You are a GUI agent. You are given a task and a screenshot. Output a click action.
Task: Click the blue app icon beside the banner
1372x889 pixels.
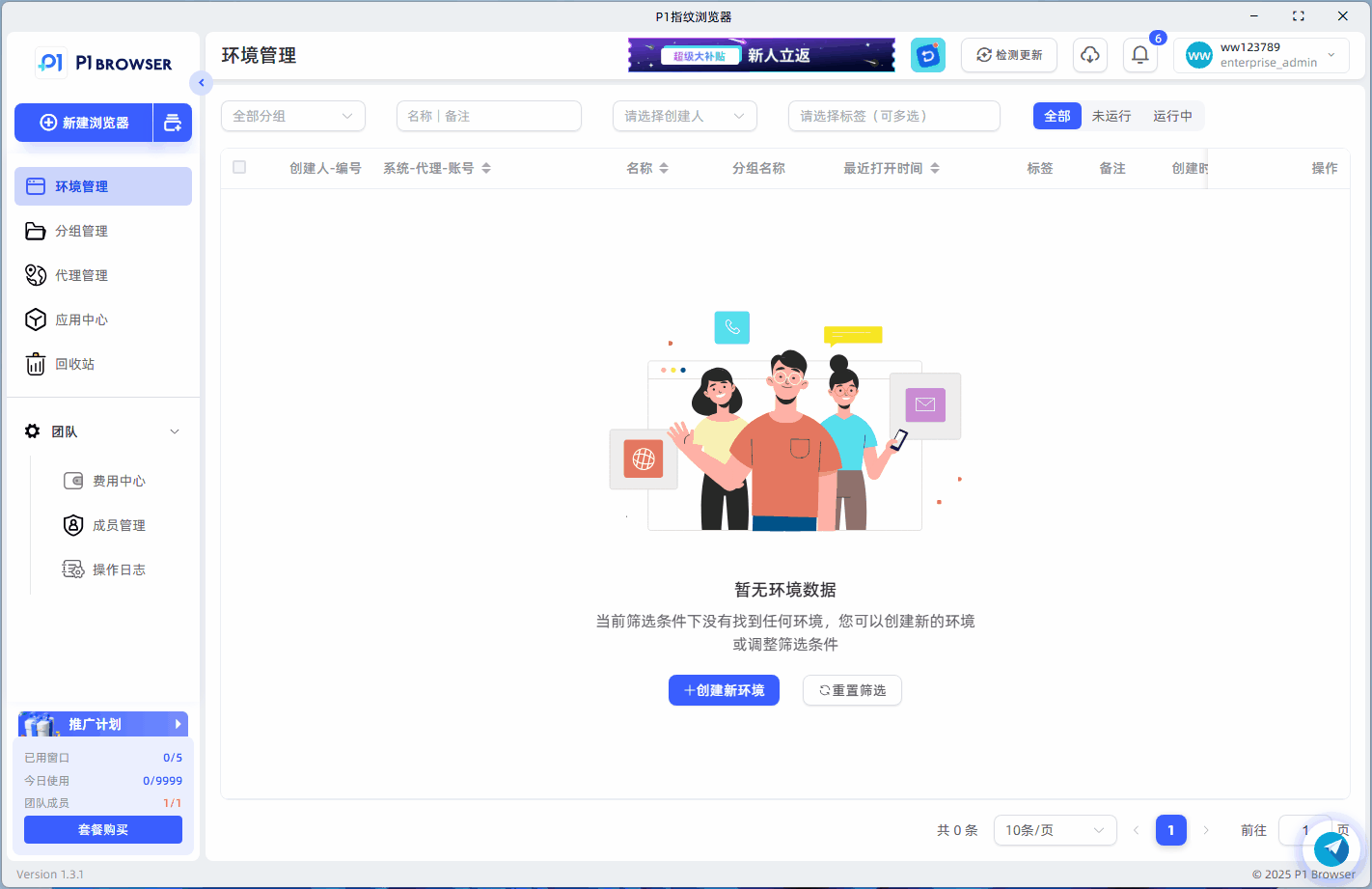point(927,55)
